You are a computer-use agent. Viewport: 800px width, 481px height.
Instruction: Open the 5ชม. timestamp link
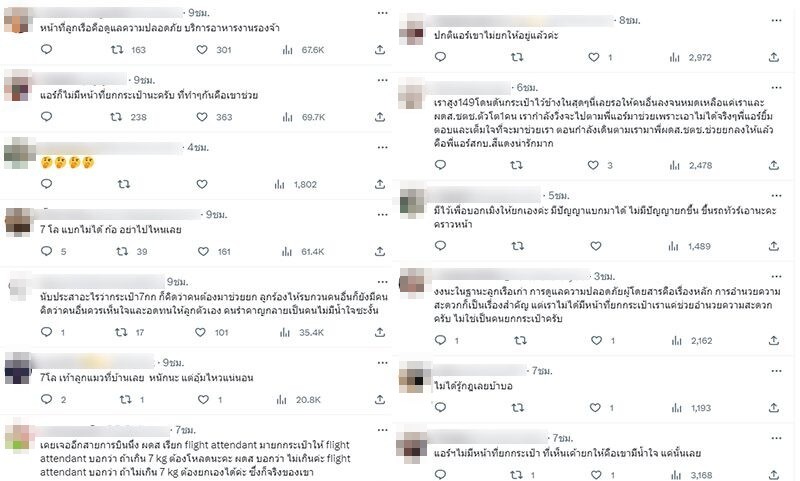(559, 195)
